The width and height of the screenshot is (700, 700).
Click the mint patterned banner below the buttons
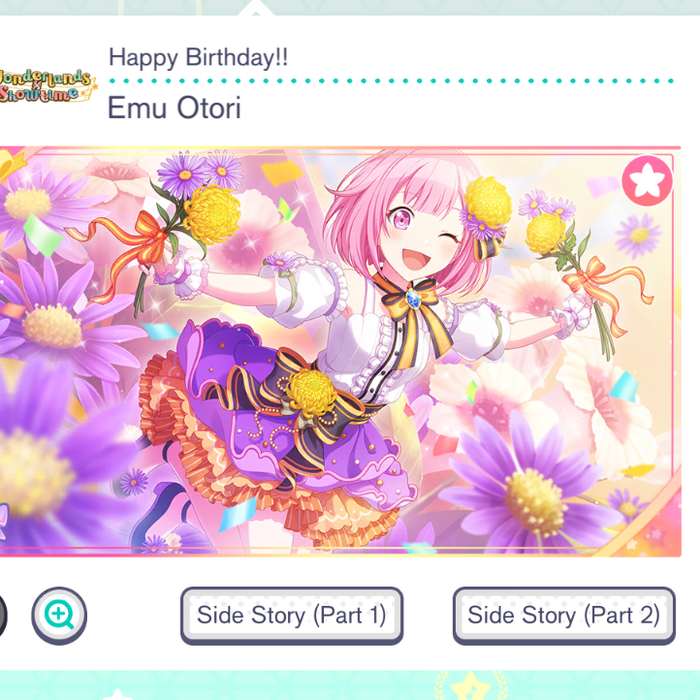click(x=350, y=685)
